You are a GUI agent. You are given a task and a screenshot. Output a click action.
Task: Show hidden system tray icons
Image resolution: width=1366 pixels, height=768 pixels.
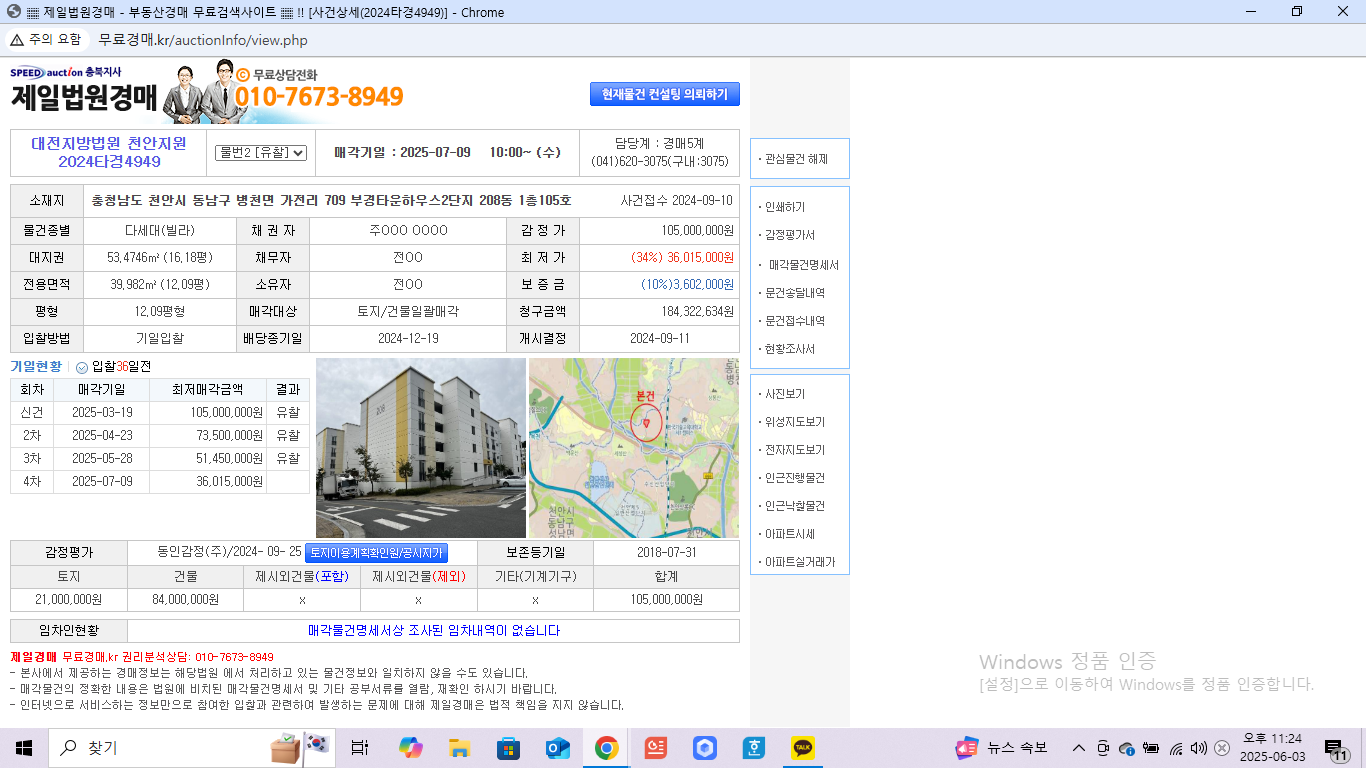tap(1079, 748)
